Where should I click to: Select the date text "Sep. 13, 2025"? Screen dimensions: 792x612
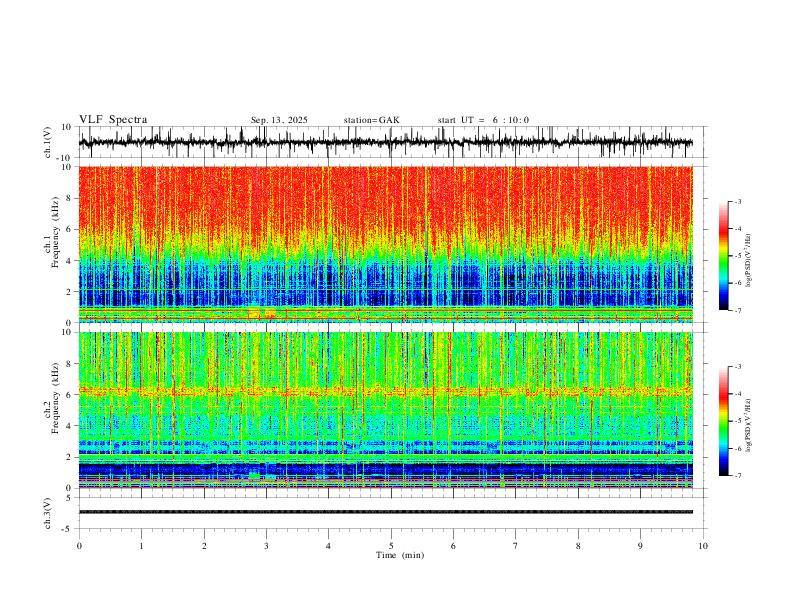point(279,120)
